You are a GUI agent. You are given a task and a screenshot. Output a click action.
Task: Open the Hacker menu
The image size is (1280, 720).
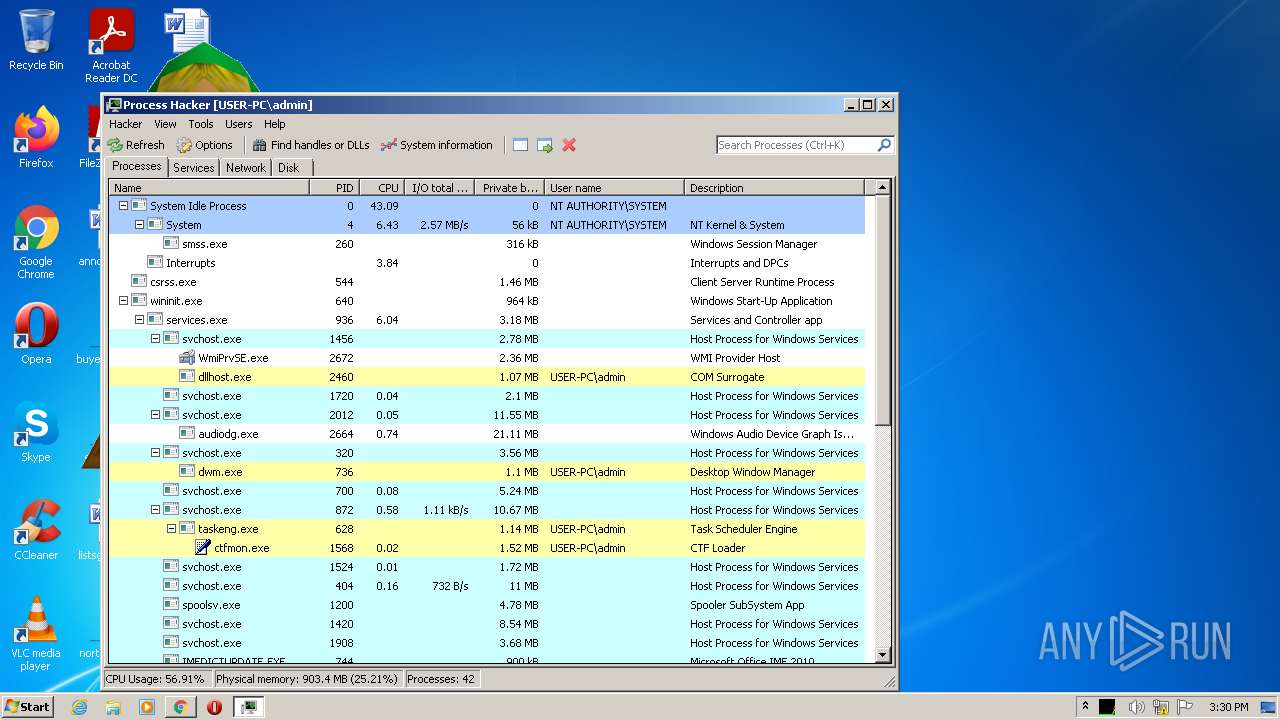click(x=126, y=124)
